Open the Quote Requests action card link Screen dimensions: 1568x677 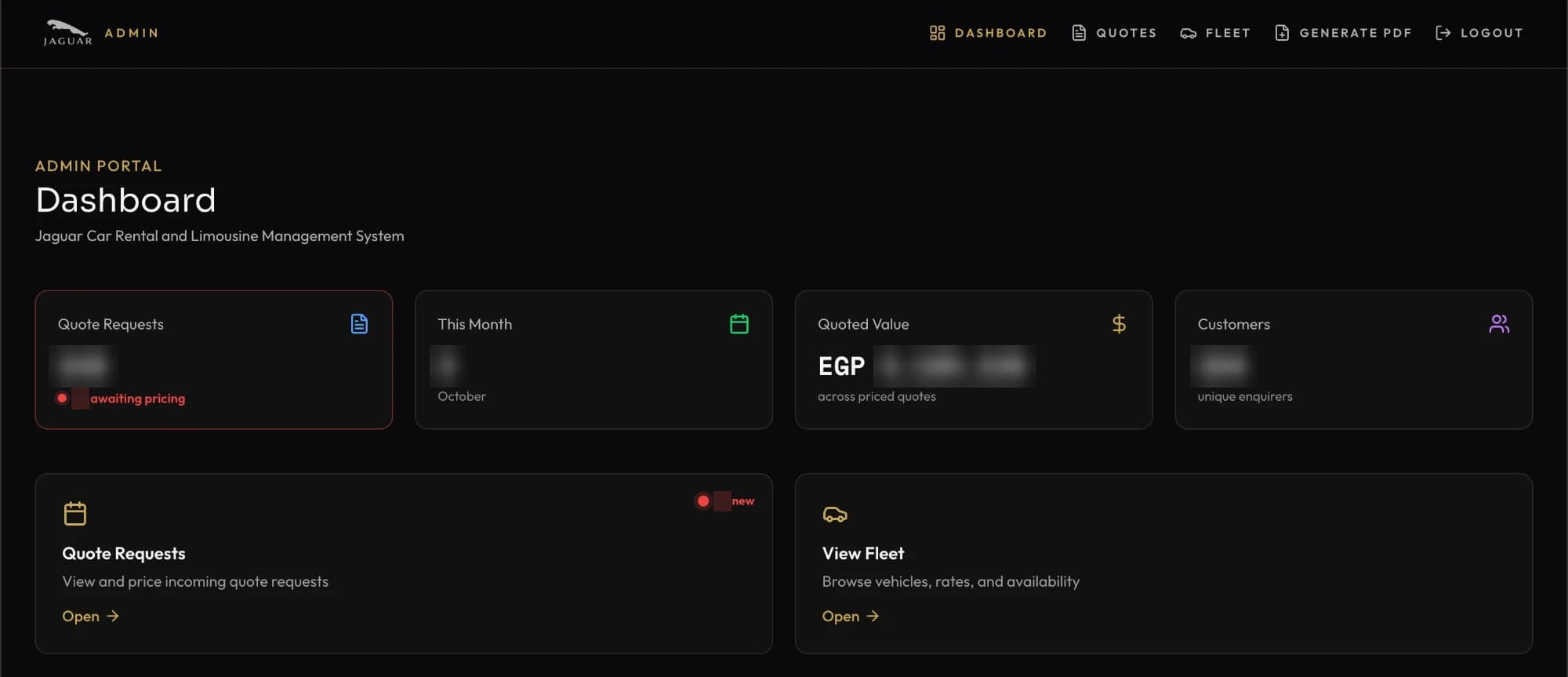click(91, 617)
